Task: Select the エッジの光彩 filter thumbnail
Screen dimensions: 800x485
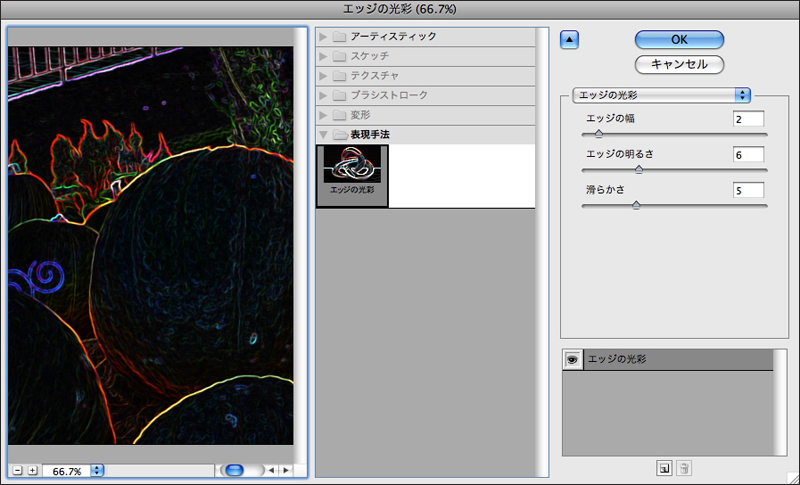Action: click(352, 175)
